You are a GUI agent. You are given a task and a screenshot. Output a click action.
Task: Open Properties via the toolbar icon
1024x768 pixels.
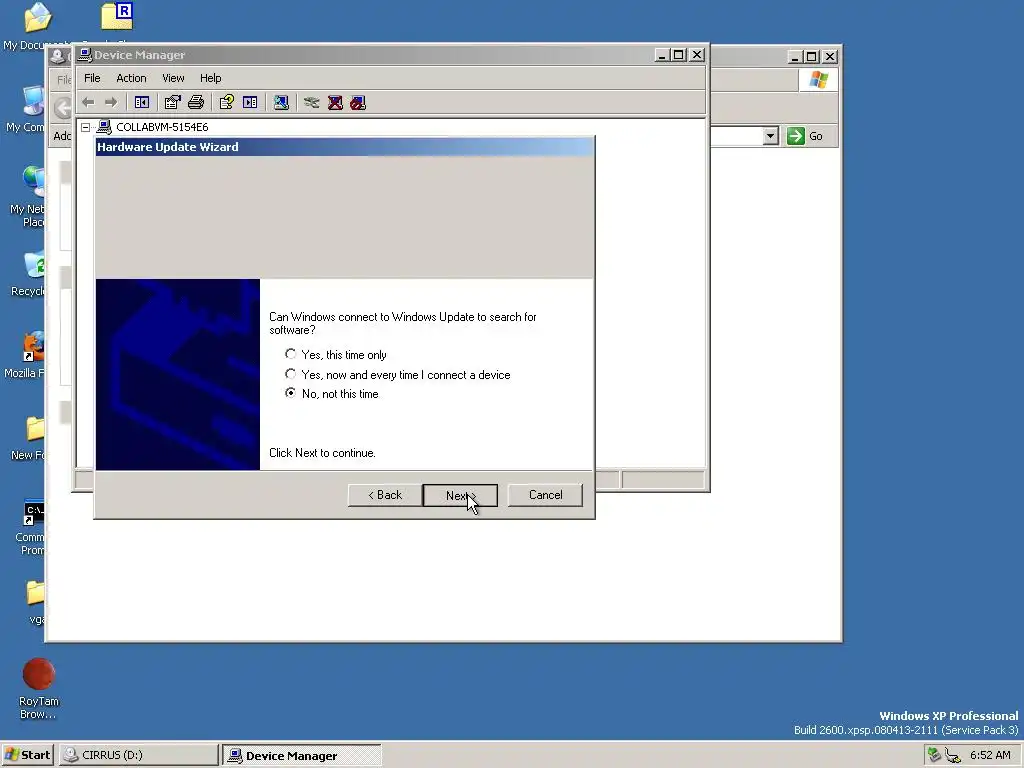(x=172, y=103)
